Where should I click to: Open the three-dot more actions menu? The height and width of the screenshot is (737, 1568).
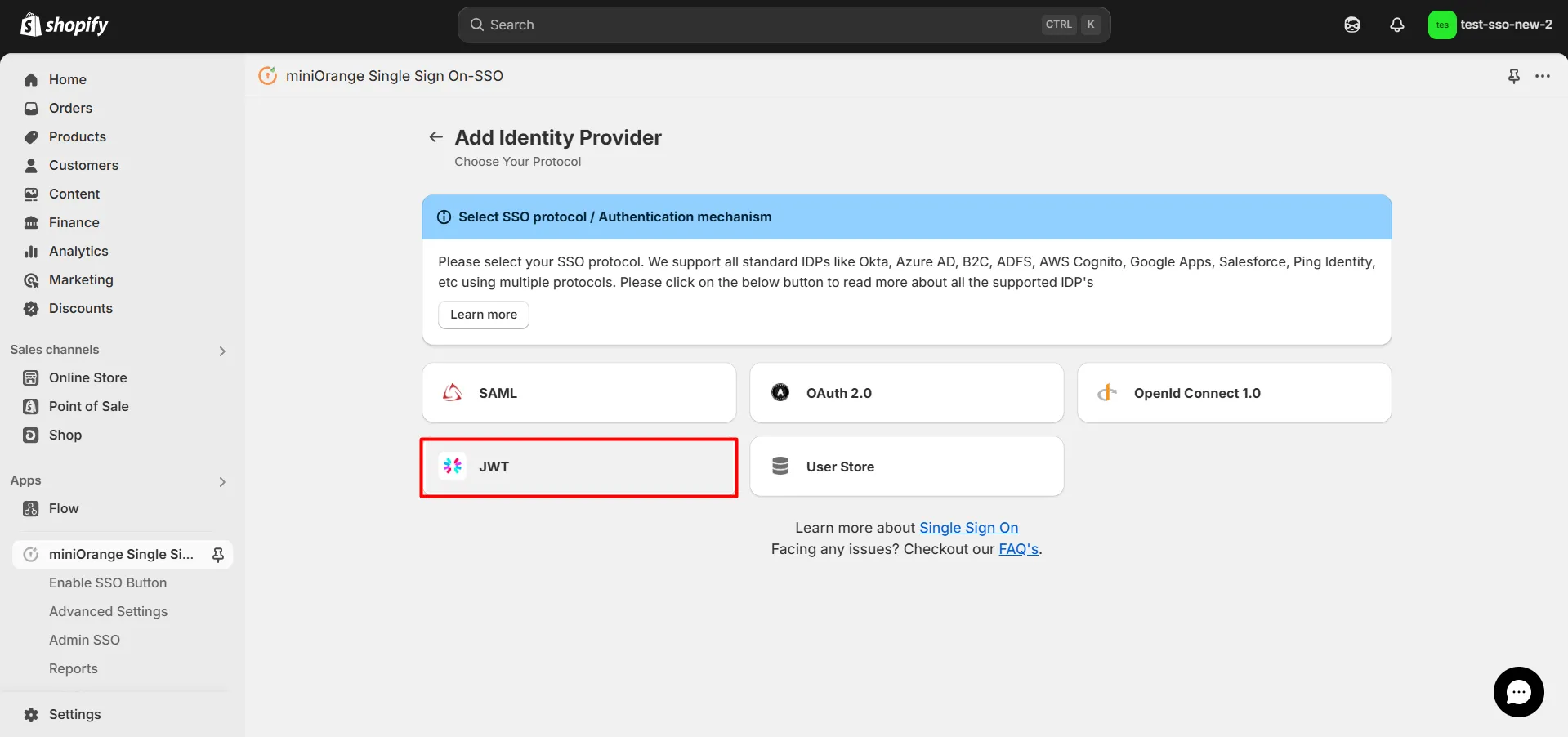pyautogui.click(x=1543, y=76)
